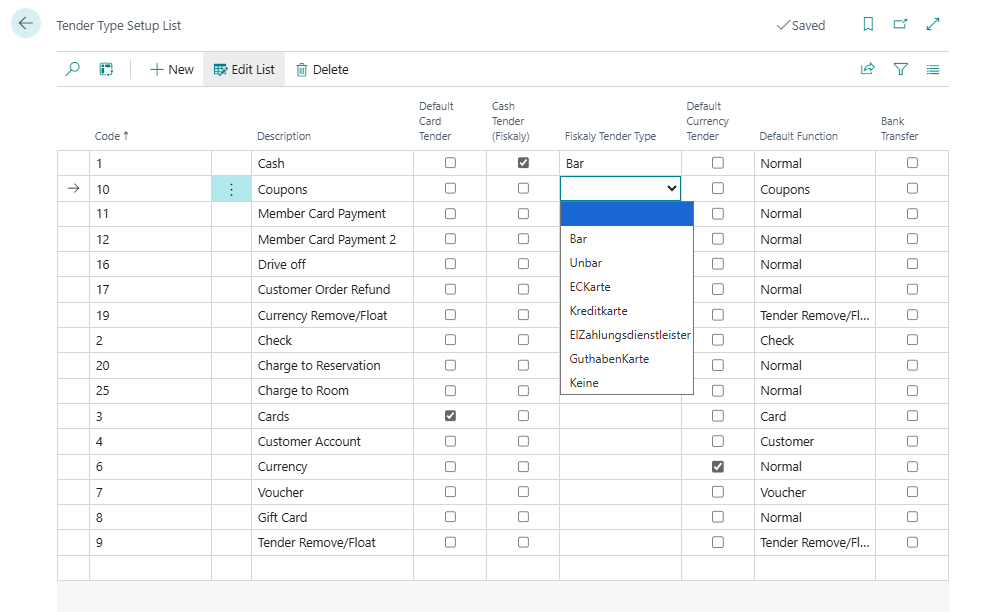Click the expand page diagonal arrows icon
The height and width of the screenshot is (612, 1000).
(x=933, y=25)
